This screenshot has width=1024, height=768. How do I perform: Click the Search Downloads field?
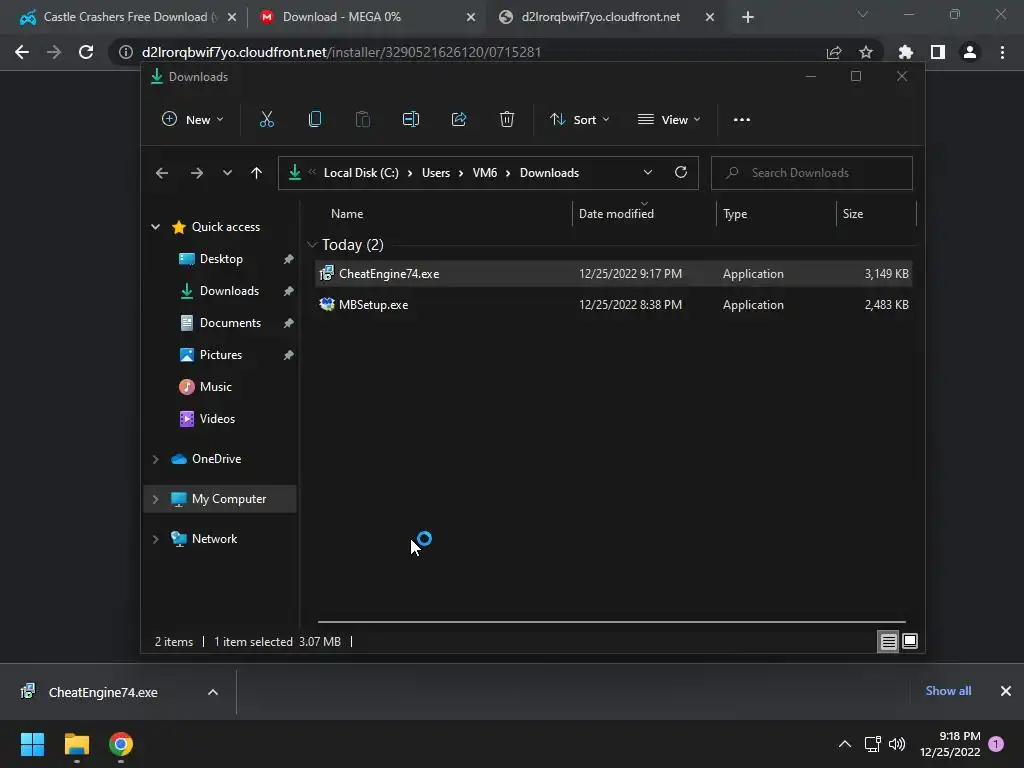click(812, 172)
